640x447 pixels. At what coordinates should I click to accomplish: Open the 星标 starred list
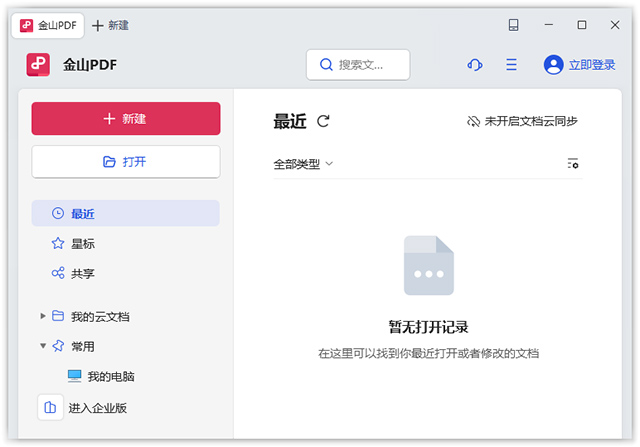[x=83, y=244]
